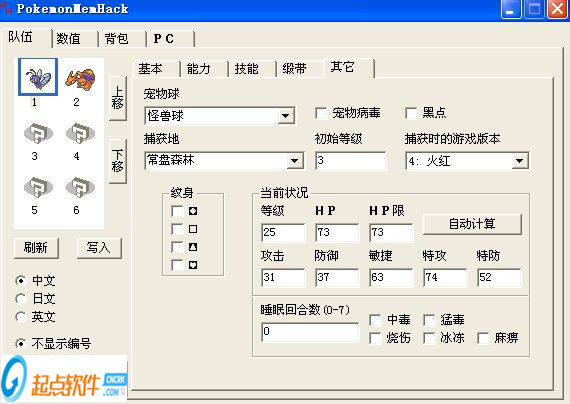Toggle the 中毒 status checkbox
The image size is (570, 404).
coord(375,320)
